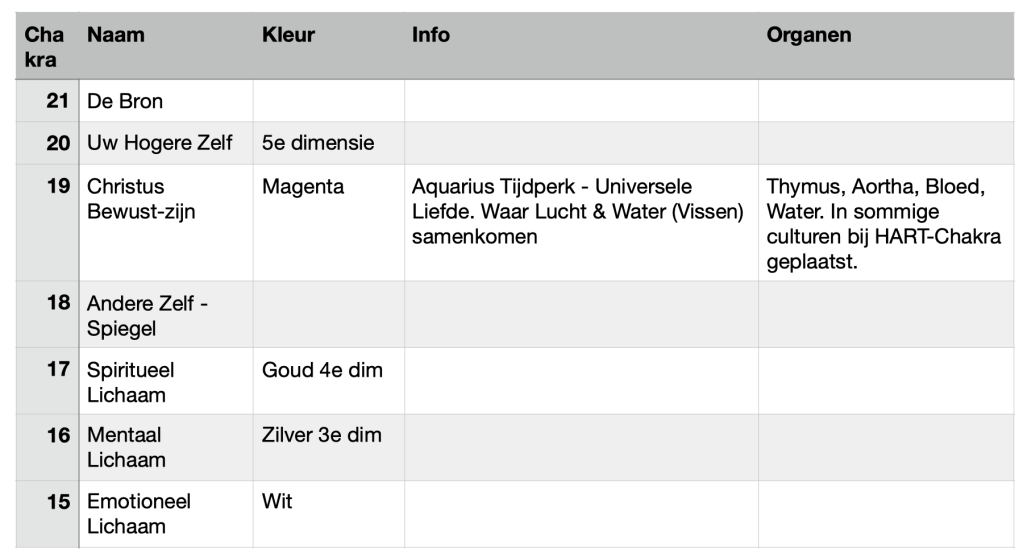Screen dimensions: 1023x557
Task: Select the Mentaal Lichaam cell
Action: point(125,447)
